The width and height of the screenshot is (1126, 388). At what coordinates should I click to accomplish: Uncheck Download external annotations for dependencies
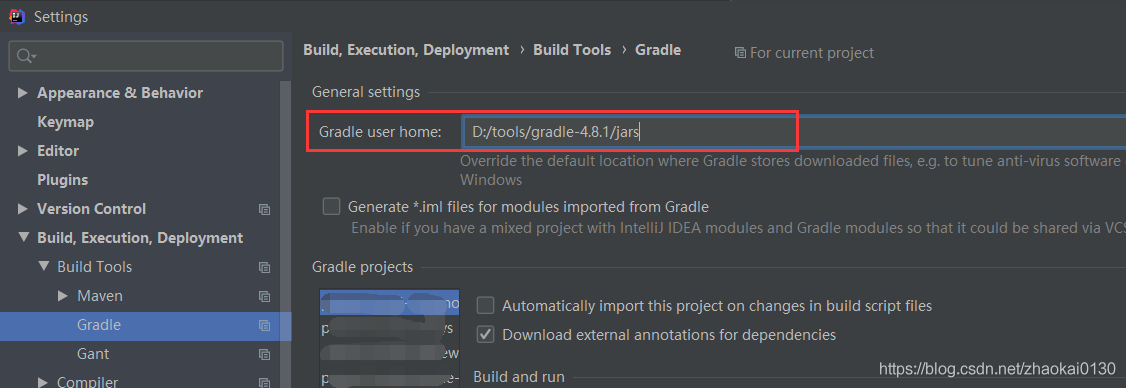click(486, 334)
